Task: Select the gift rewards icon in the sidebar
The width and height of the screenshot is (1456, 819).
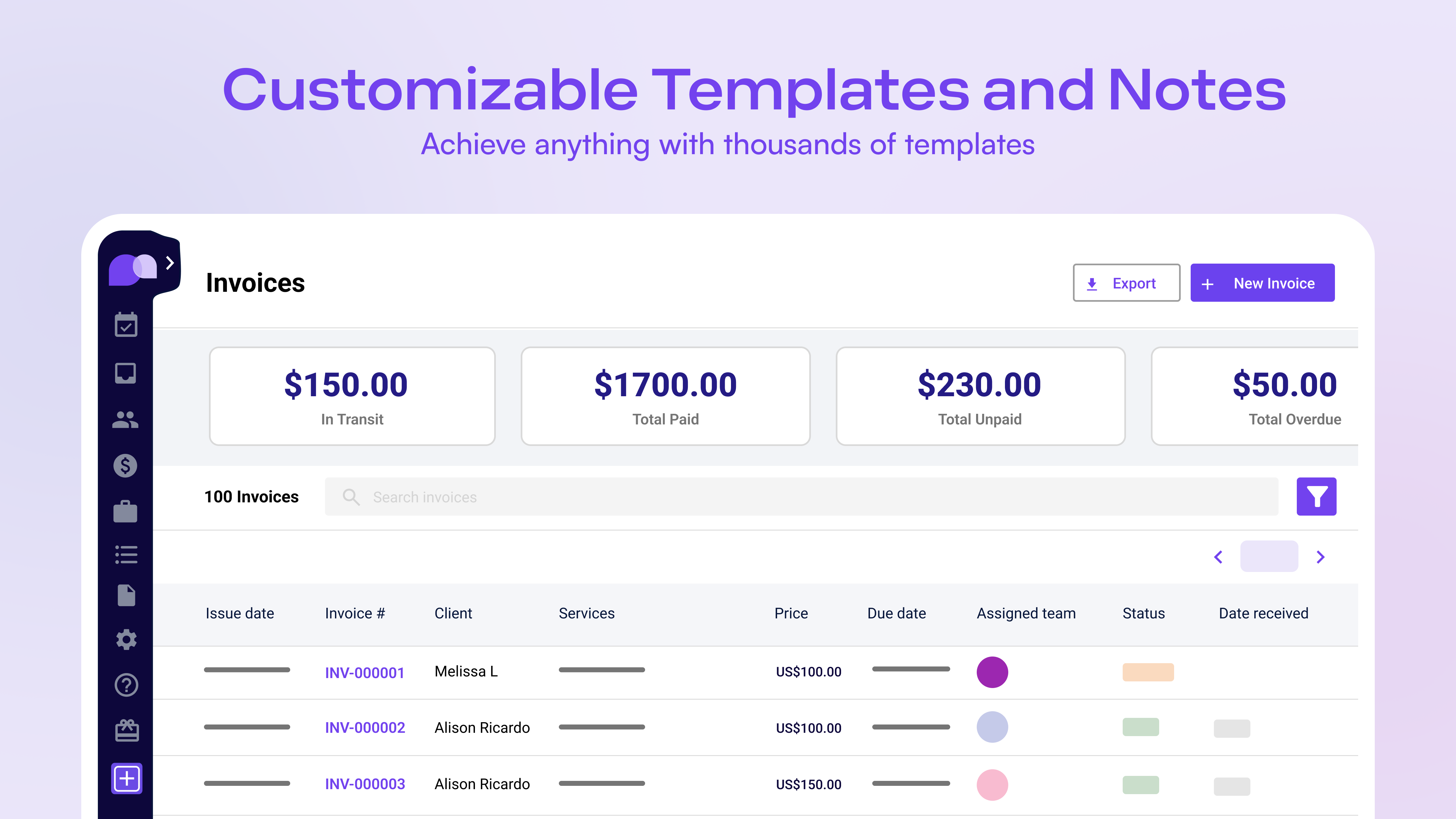Action: [x=127, y=730]
